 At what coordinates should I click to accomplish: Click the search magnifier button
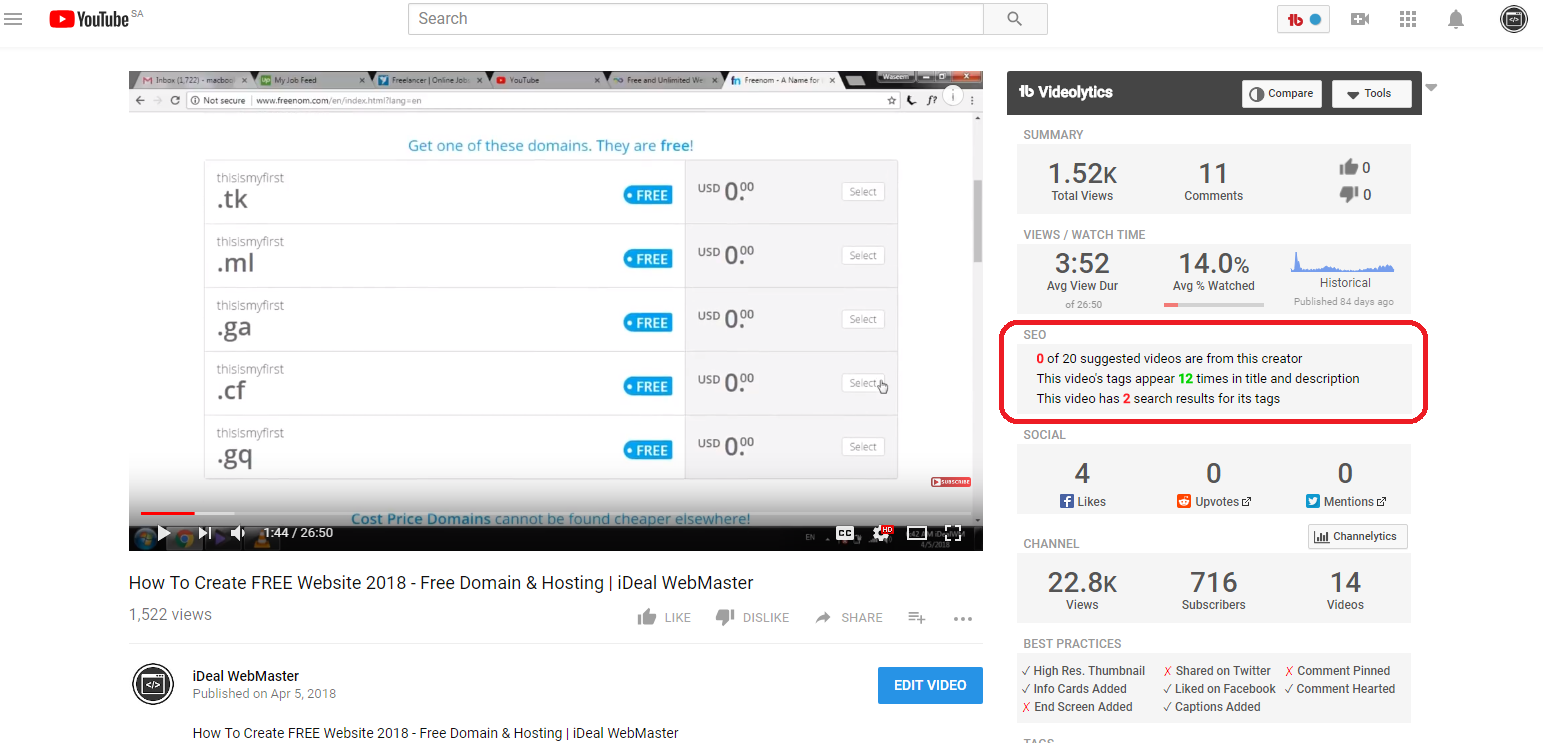pyautogui.click(x=1014, y=19)
